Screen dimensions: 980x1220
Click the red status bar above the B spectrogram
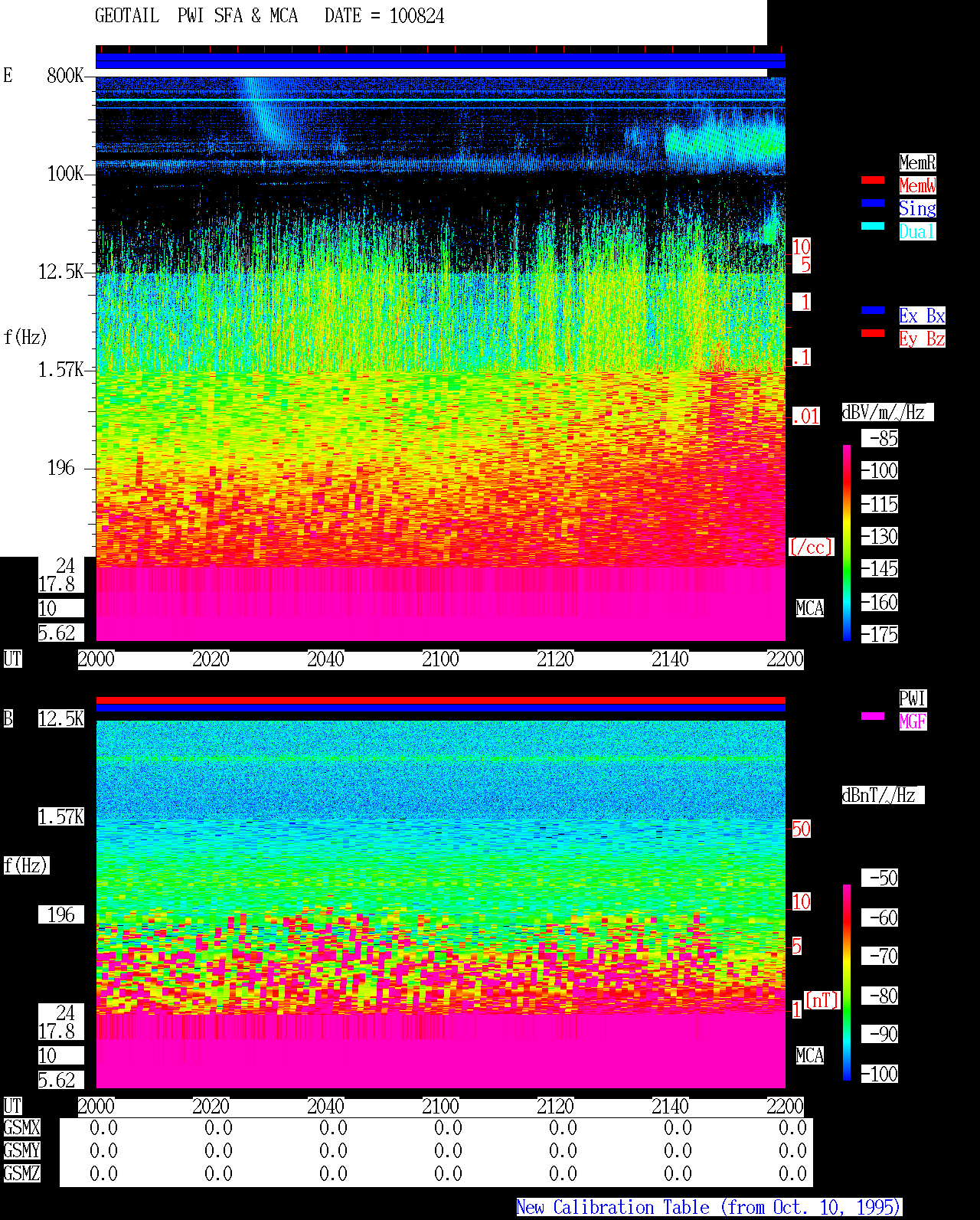click(x=440, y=700)
